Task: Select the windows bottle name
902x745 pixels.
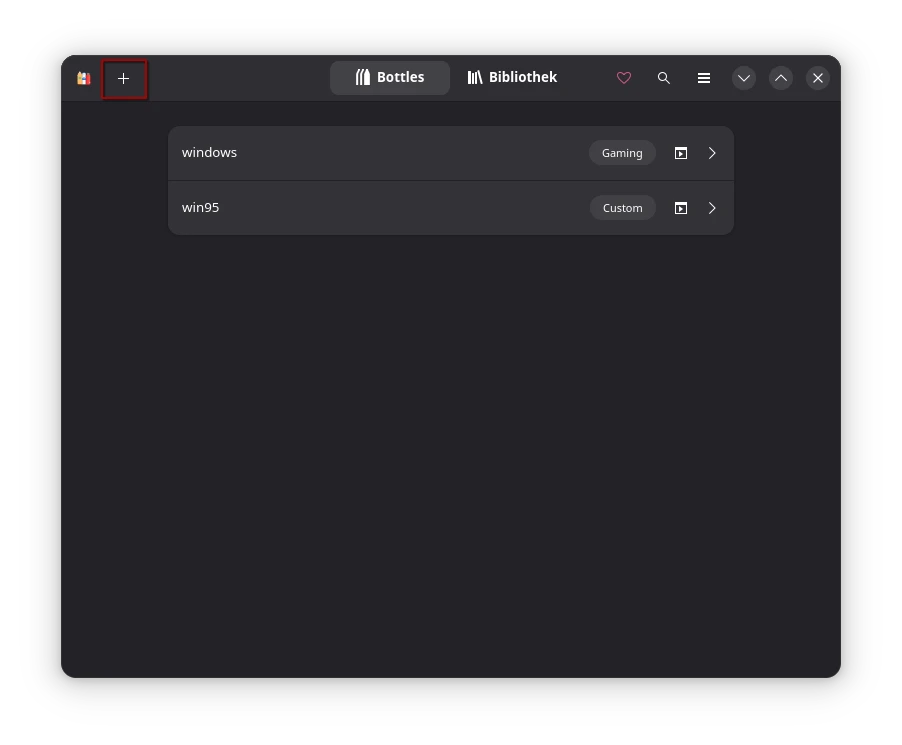Action: click(x=210, y=153)
